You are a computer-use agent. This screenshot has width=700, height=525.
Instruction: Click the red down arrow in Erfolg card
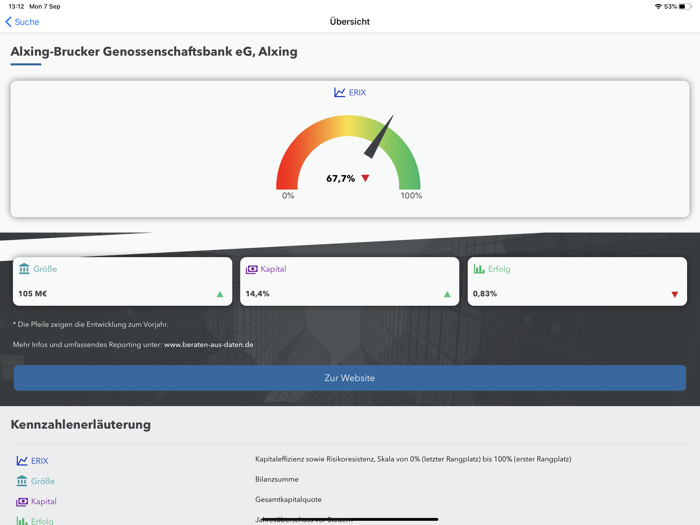[x=675, y=294]
